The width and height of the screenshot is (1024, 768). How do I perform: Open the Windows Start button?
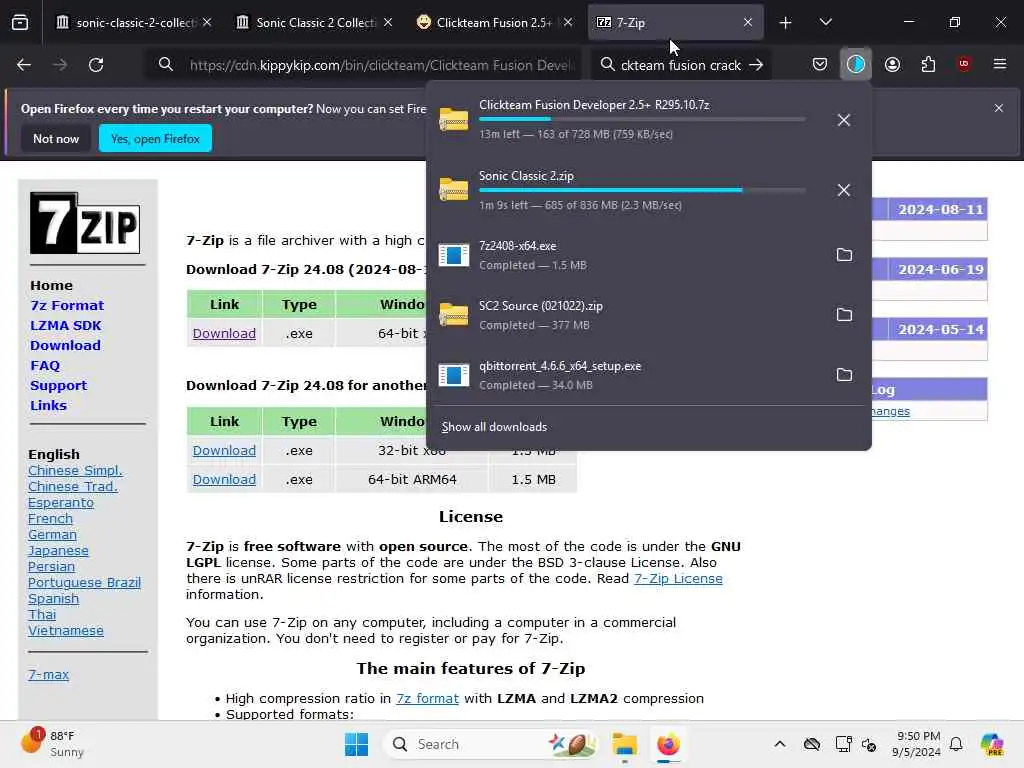pos(357,744)
